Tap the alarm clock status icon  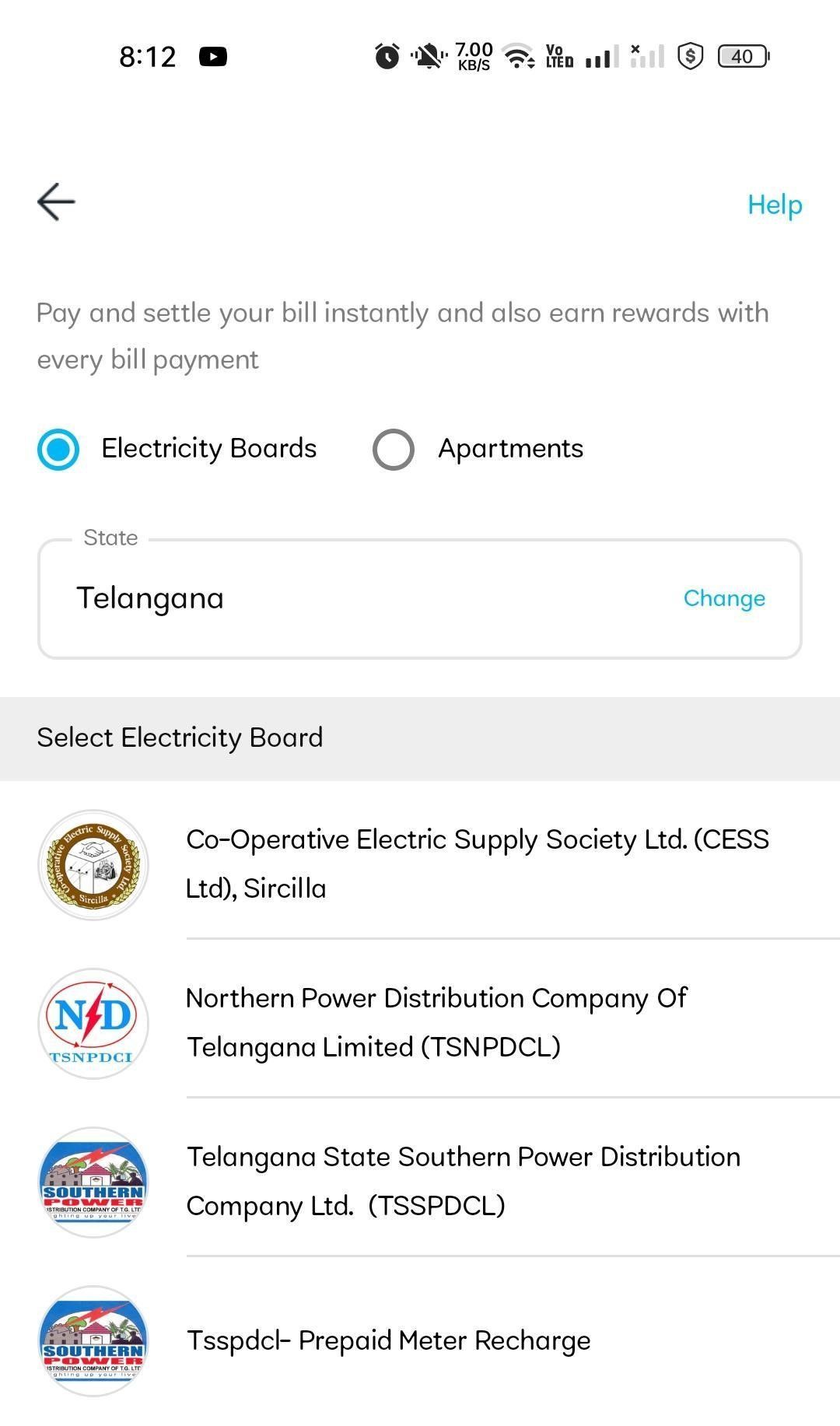point(387,56)
